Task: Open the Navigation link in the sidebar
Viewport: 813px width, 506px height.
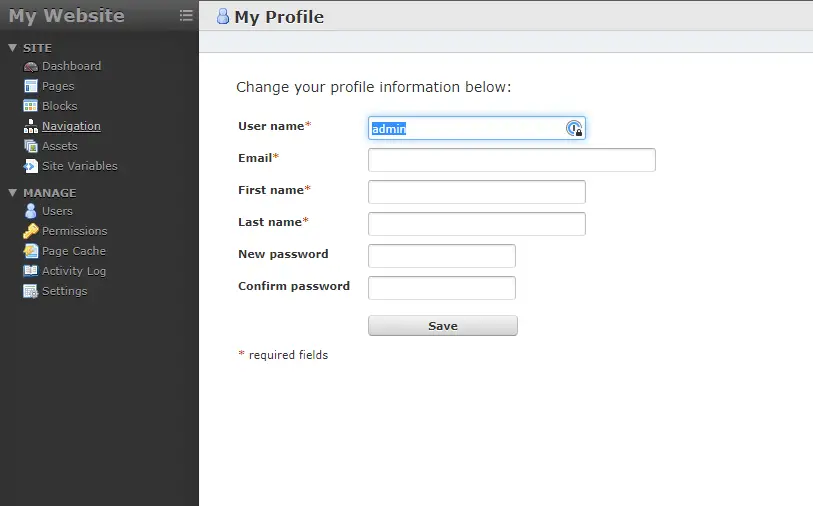Action: pos(71,126)
